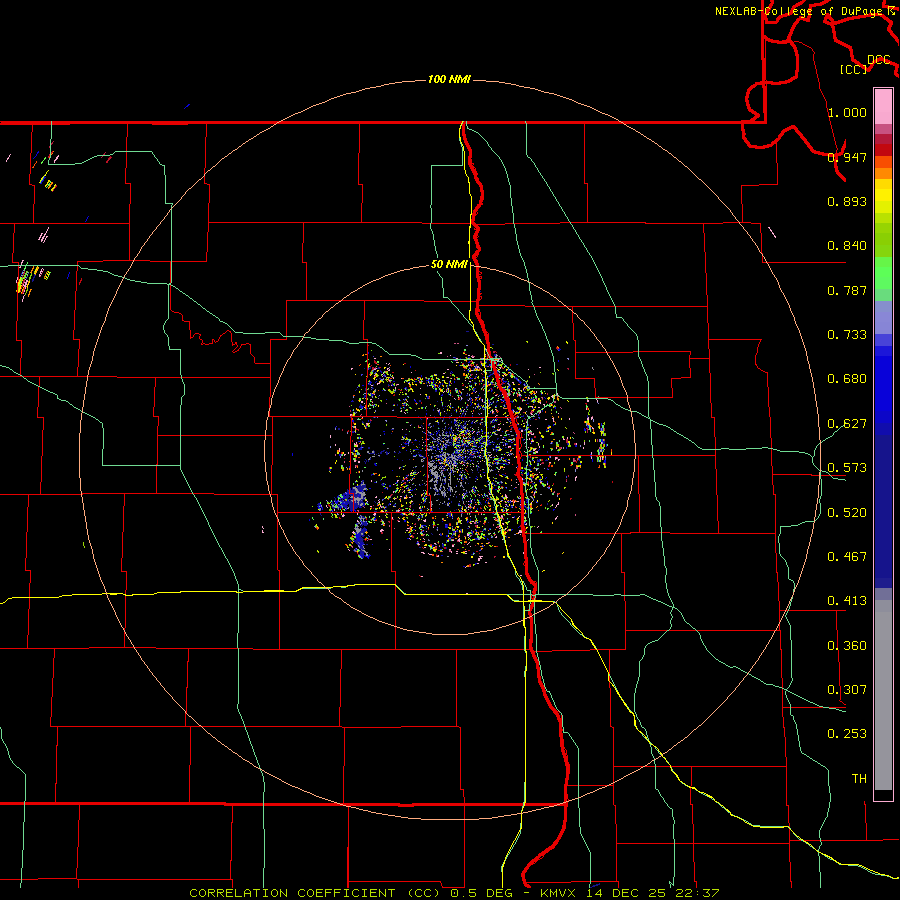
Task: Click the 0.787 legend value
Action: [x=847, y=290]
